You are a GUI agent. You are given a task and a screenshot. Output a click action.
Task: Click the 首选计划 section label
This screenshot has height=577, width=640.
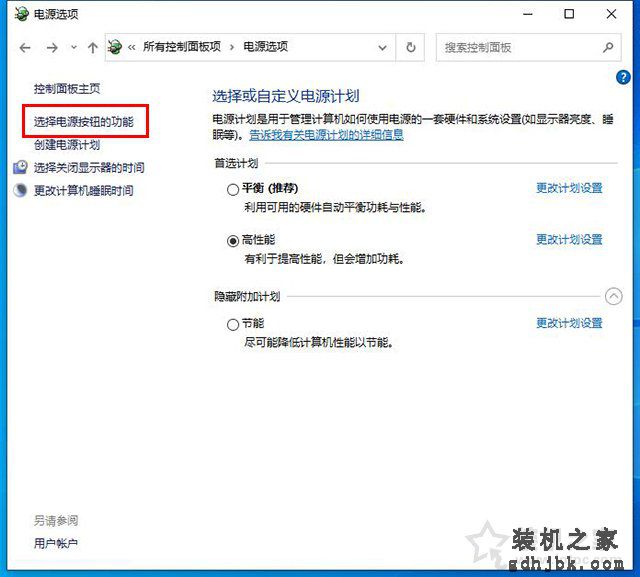[236, 163]
